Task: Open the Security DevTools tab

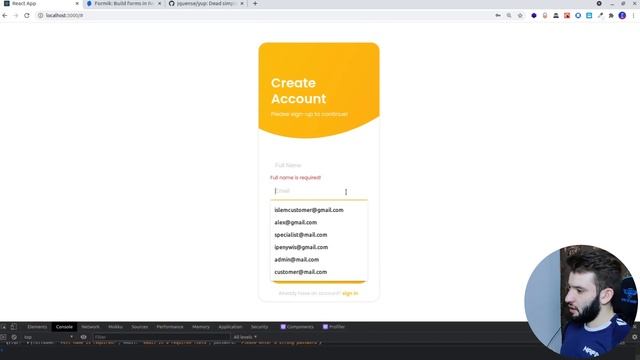Action: [x=260, y=327]
